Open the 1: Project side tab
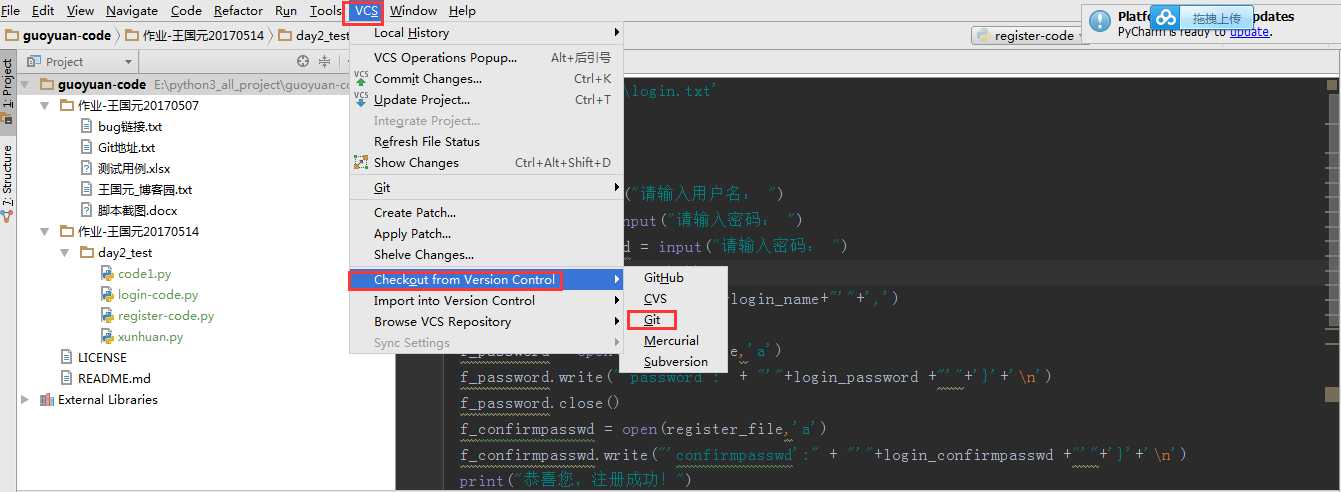The width and height of the screenshot is (1341, 492). coord(7,89)
